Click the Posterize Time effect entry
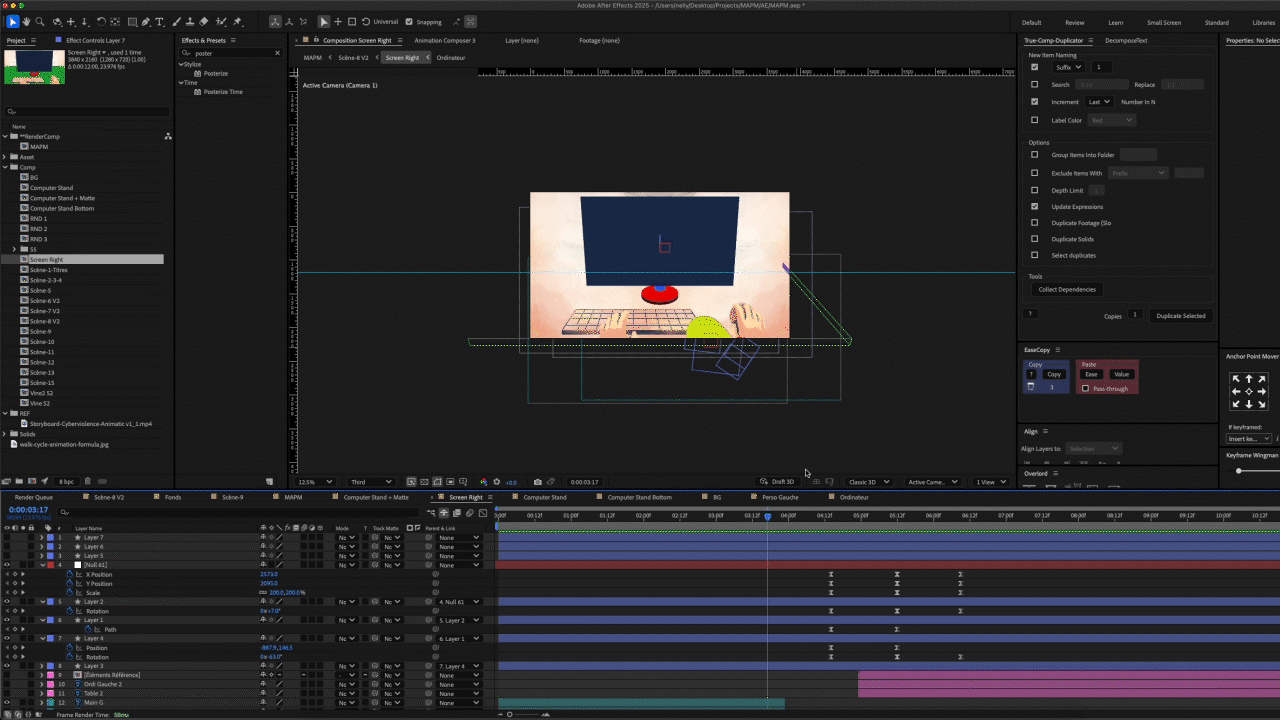The height and width of the screenshot is (720, 1280). click(x=223, y=92)
